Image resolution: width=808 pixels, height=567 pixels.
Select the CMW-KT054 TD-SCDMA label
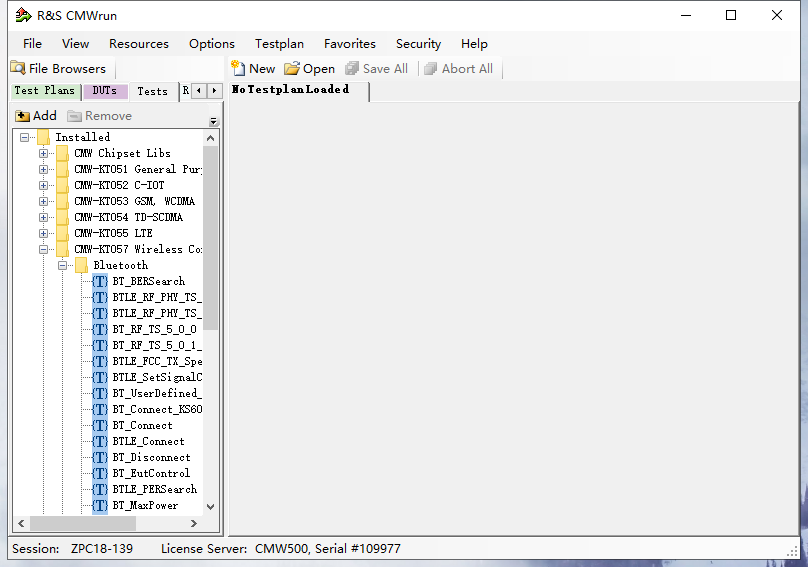pyautogui.click(x=128, y=218)
